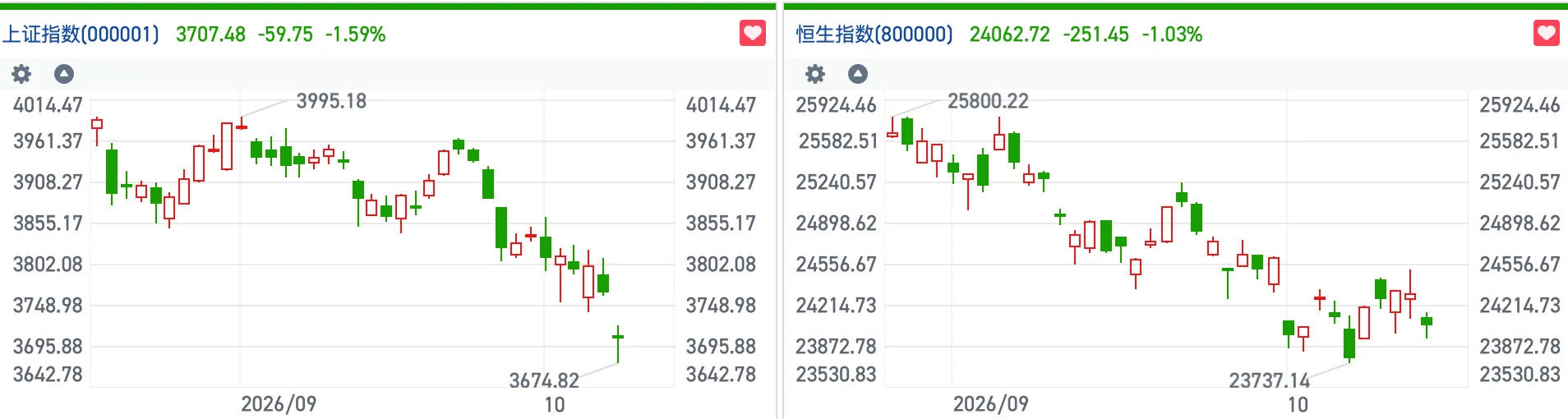Select the 3995.18 high label on Shanghai chart
The height and width of the screenshot is (419, 1568).
click(331, 101)
